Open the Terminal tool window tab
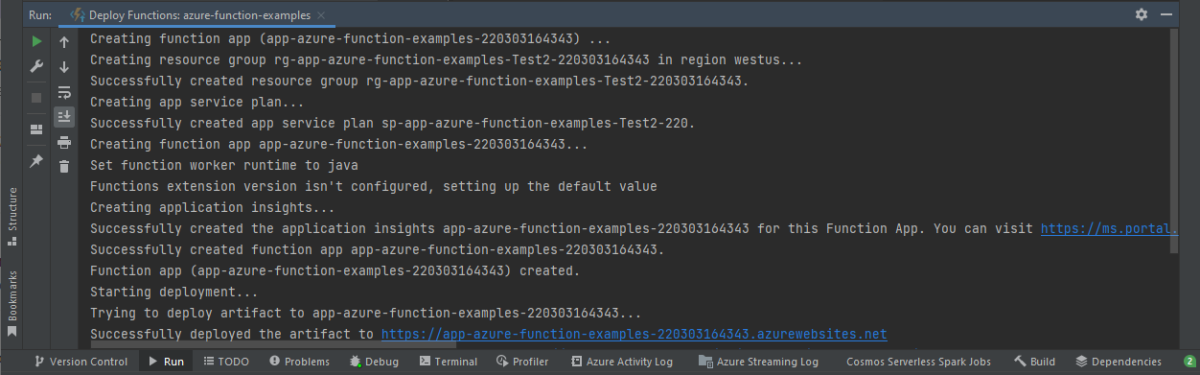Image resolution: width=1200 pixels, height=375 pixels. point(448,362)
